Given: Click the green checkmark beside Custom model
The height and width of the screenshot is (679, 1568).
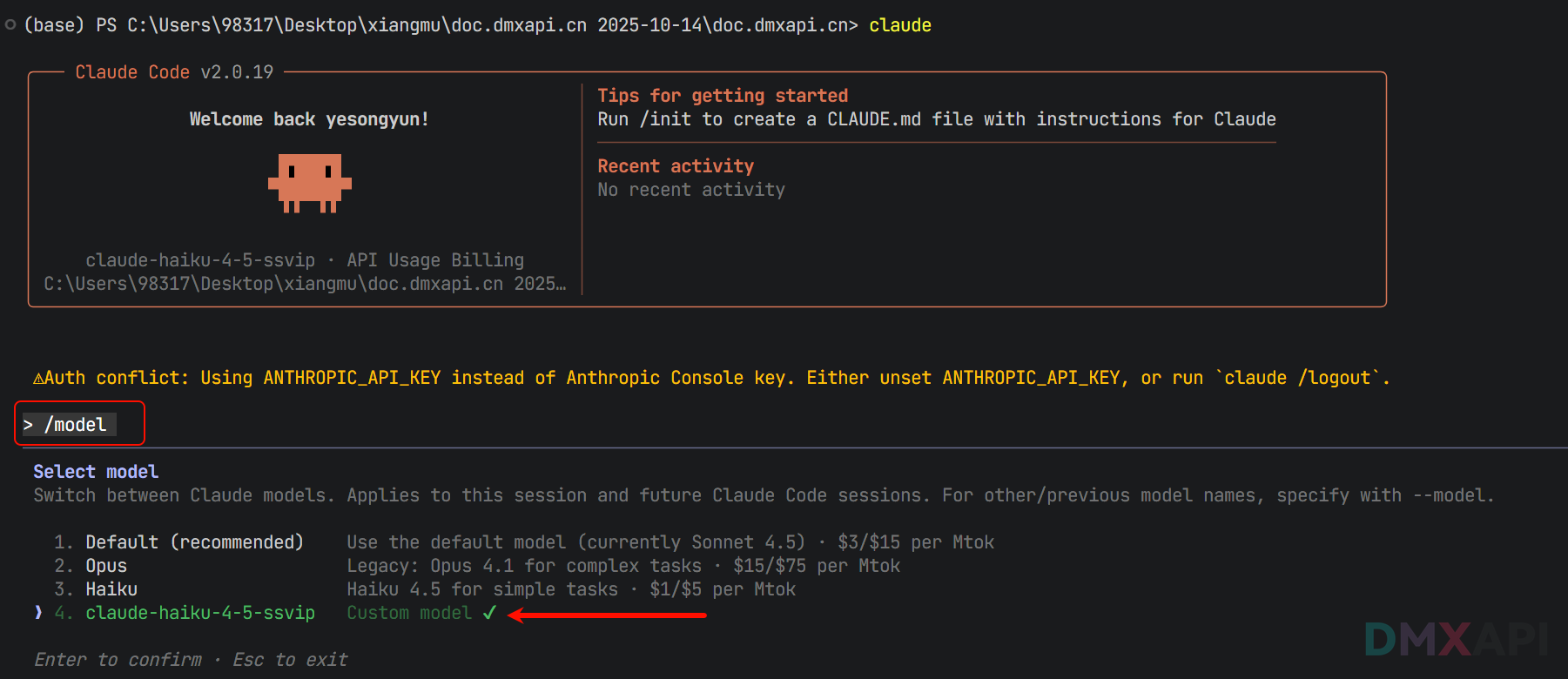Looking at the screenshot, I should tap(489, 613).
